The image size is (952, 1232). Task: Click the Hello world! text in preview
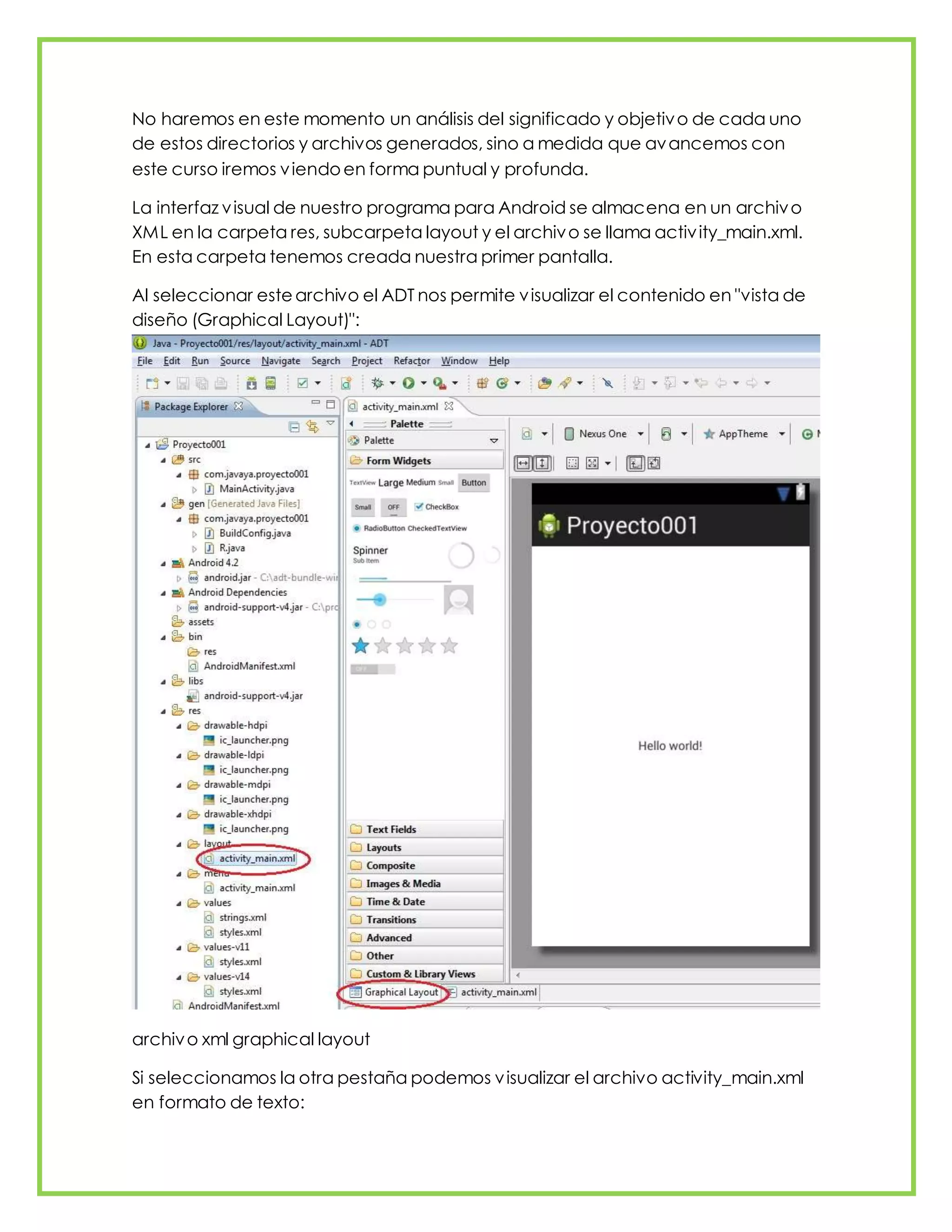[670, 746]
